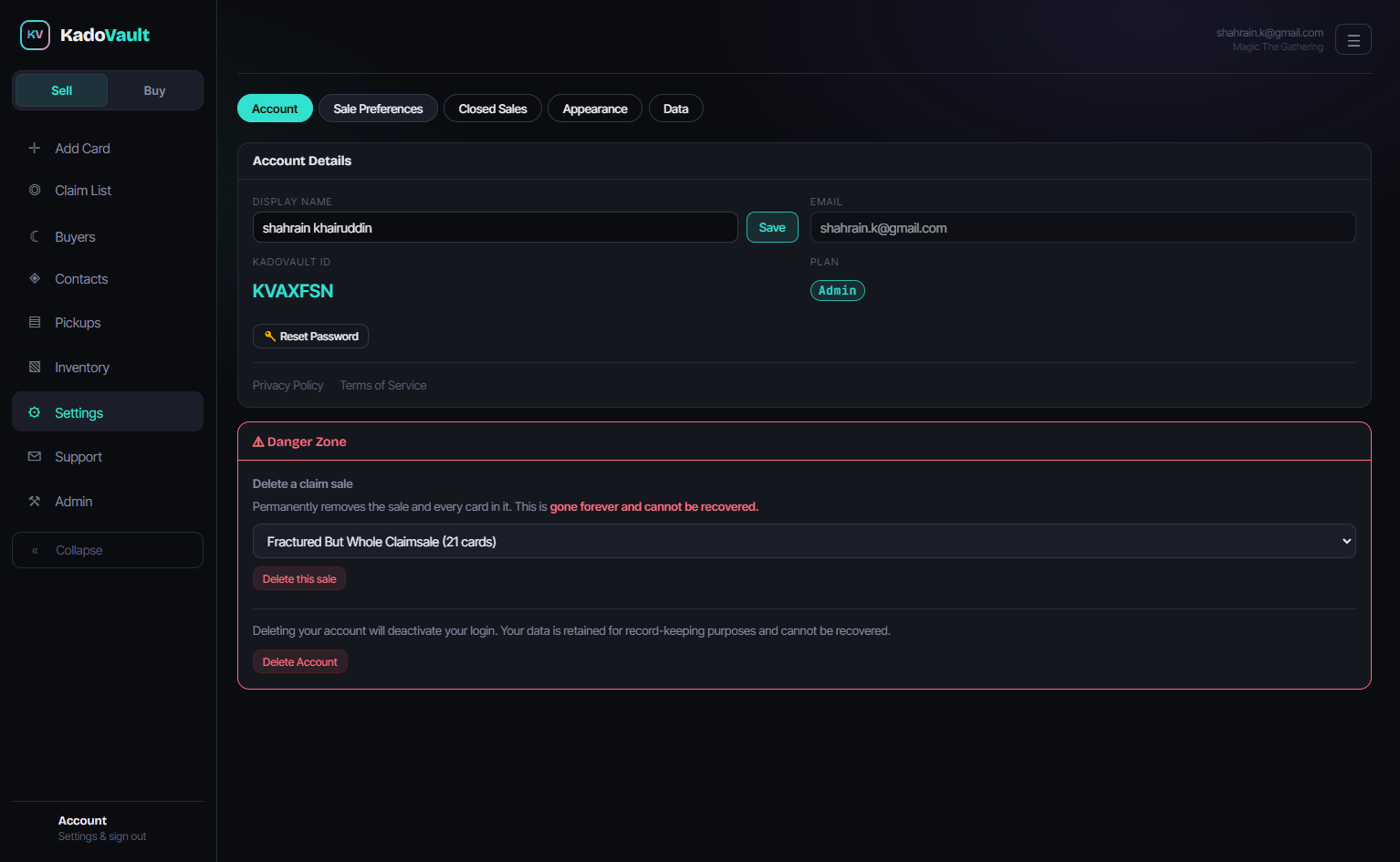Viewport: 1400px width, 862px height.
Task: Collapse the sidebar
Action: (x=108, y=550)
